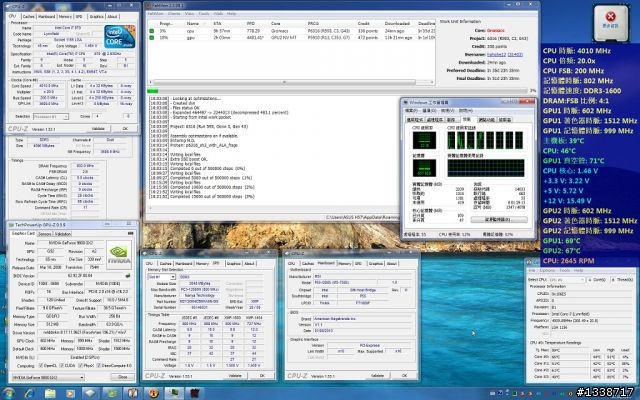Sort clients by Credit column header
Image resolution: width=640 pixels, height=400 pixels.
364,24
